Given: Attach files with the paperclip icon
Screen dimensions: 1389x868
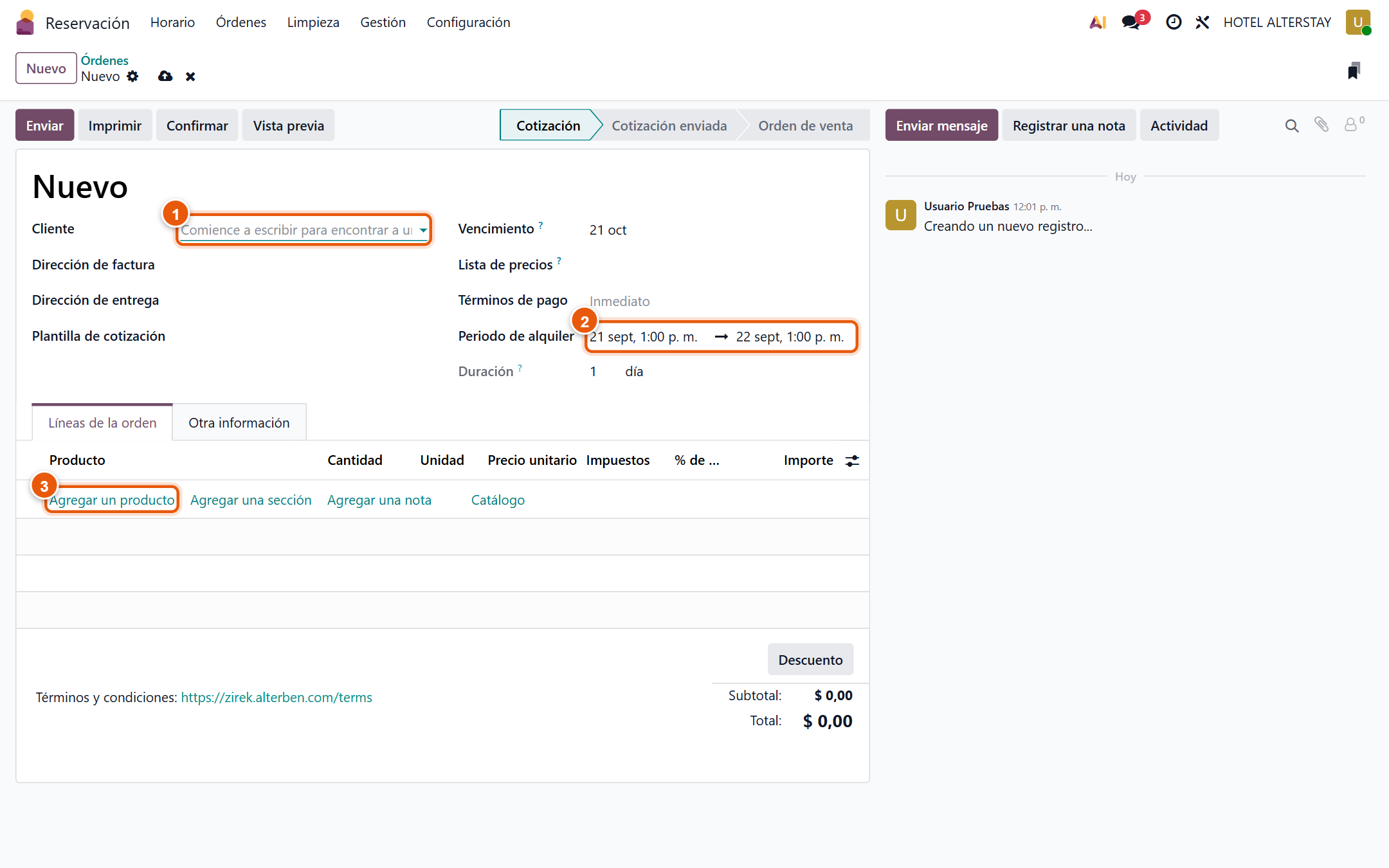Looking at the screenshot, I should pos(1321,125).
